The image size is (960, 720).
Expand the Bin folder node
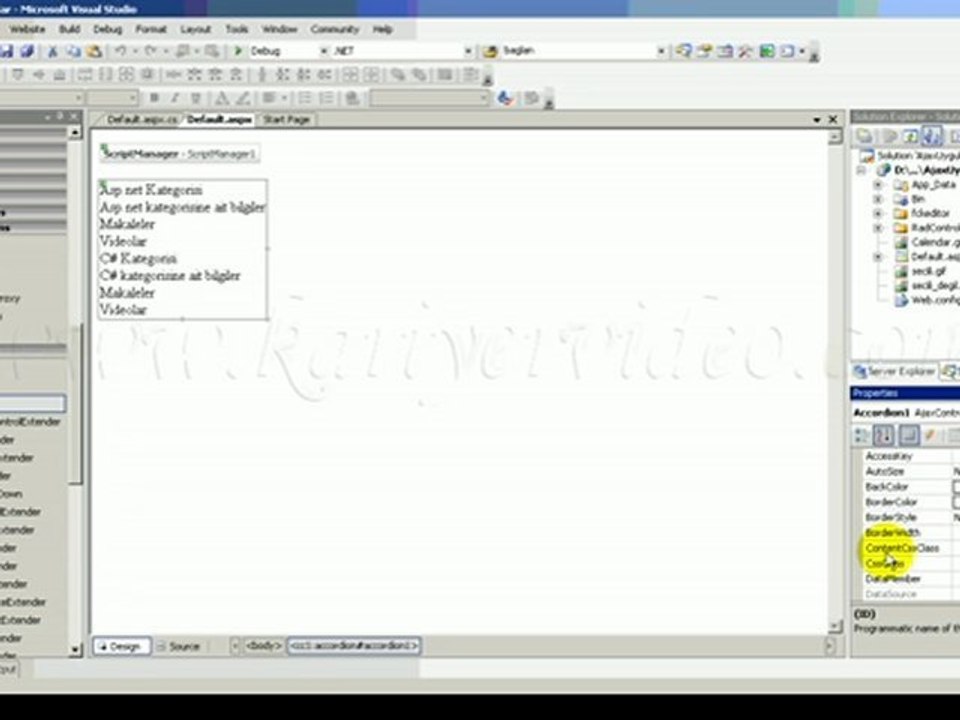click(878, 199)
